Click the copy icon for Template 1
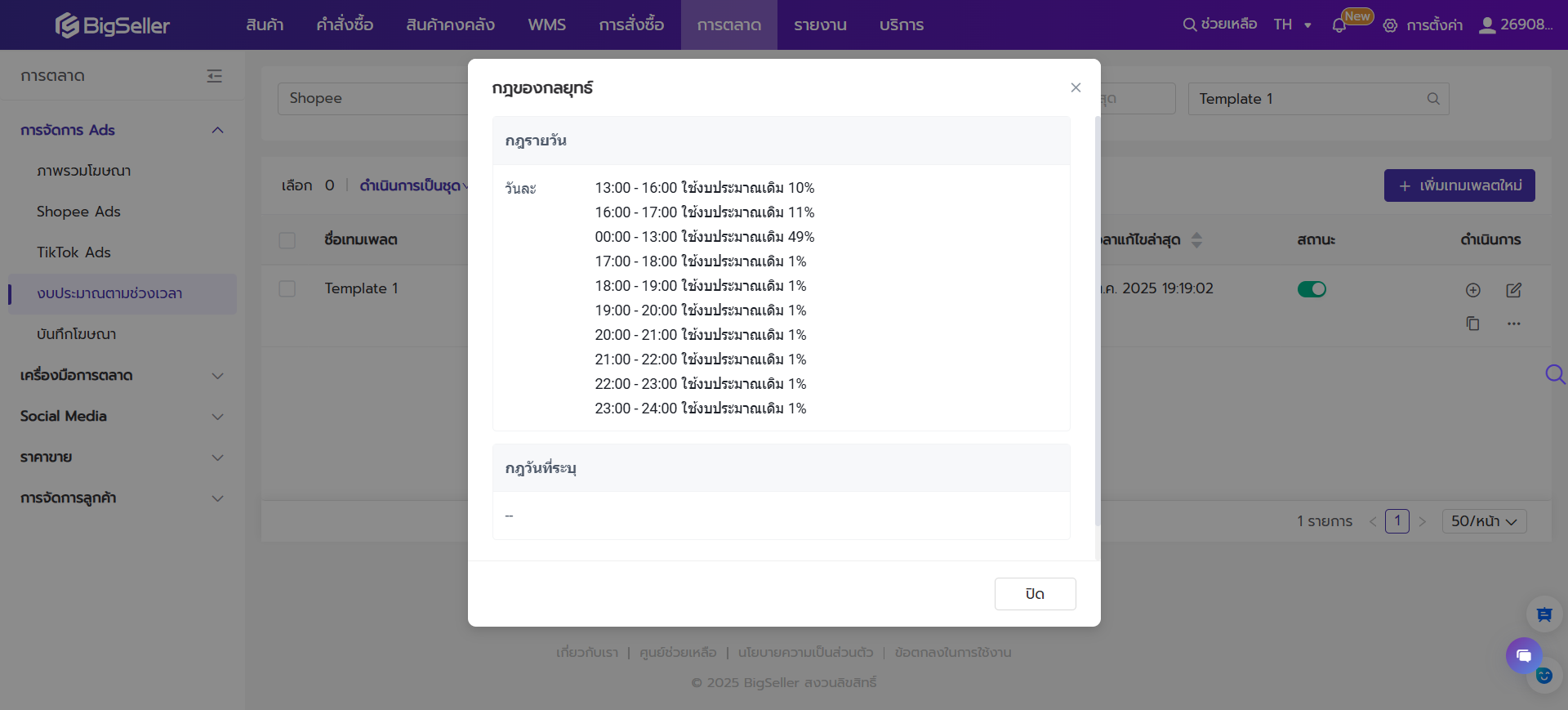Image resolution: width=1568 pixels, height=710 pixels. click(1472, 324)
